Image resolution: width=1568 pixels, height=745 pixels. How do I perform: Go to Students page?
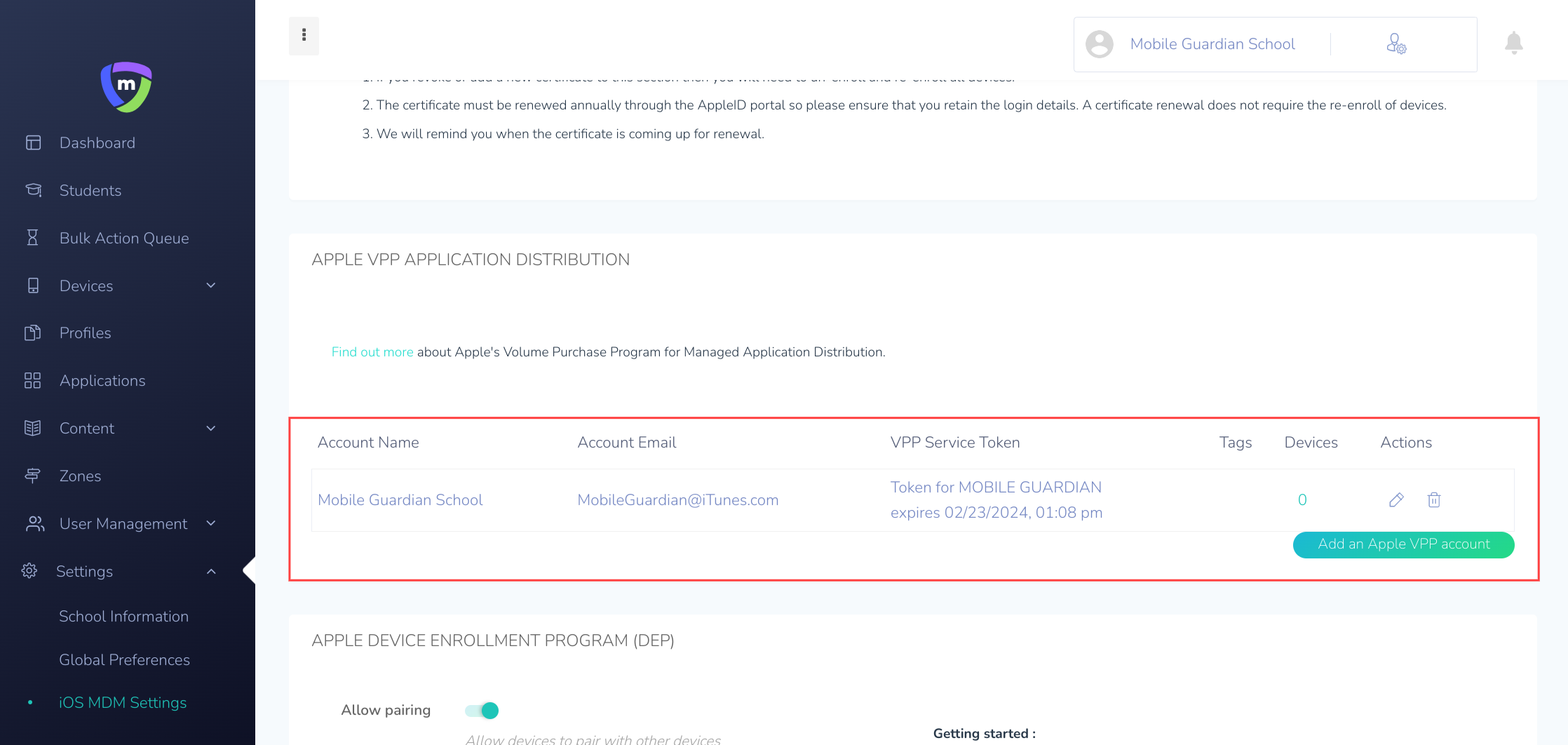click(90, 190)
